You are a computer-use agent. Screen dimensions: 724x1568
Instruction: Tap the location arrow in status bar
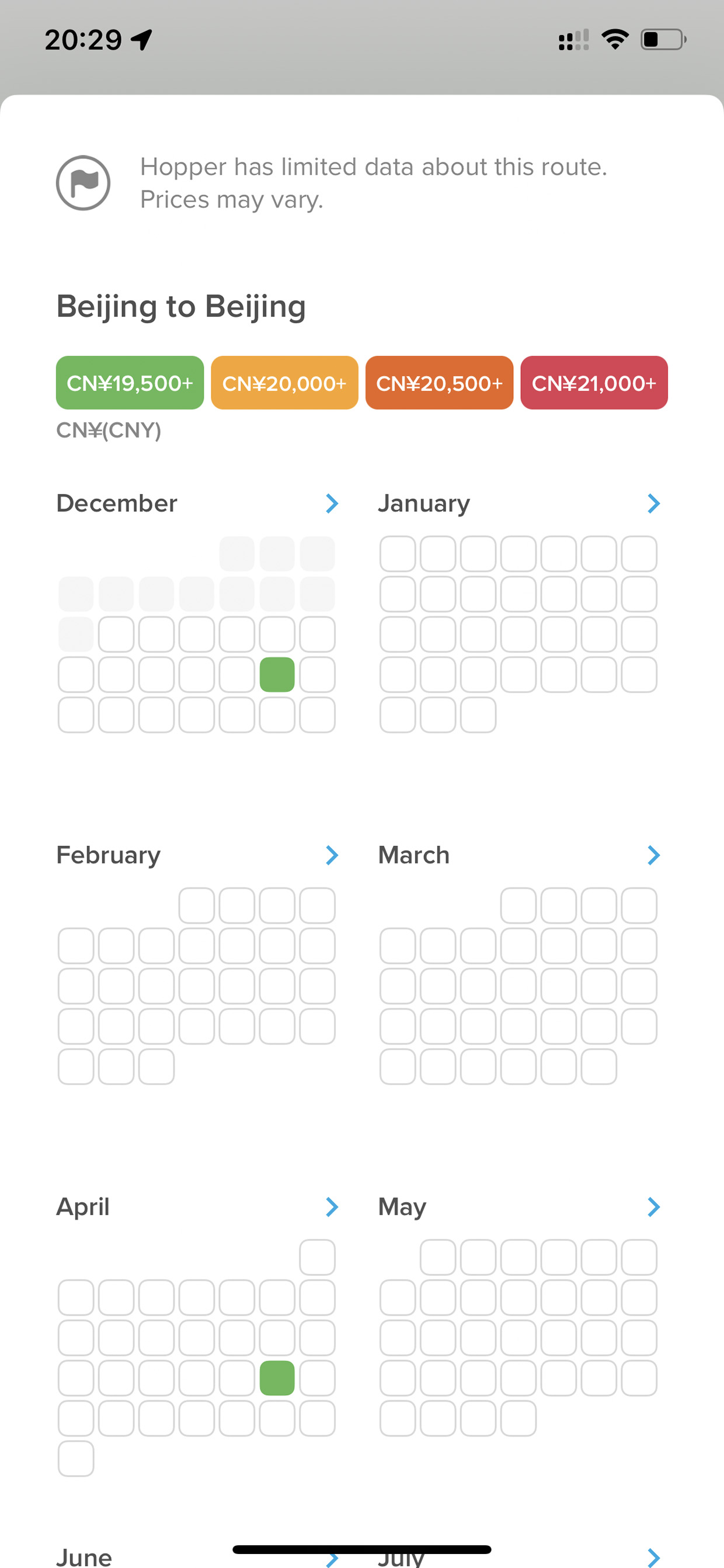point(142,40)
